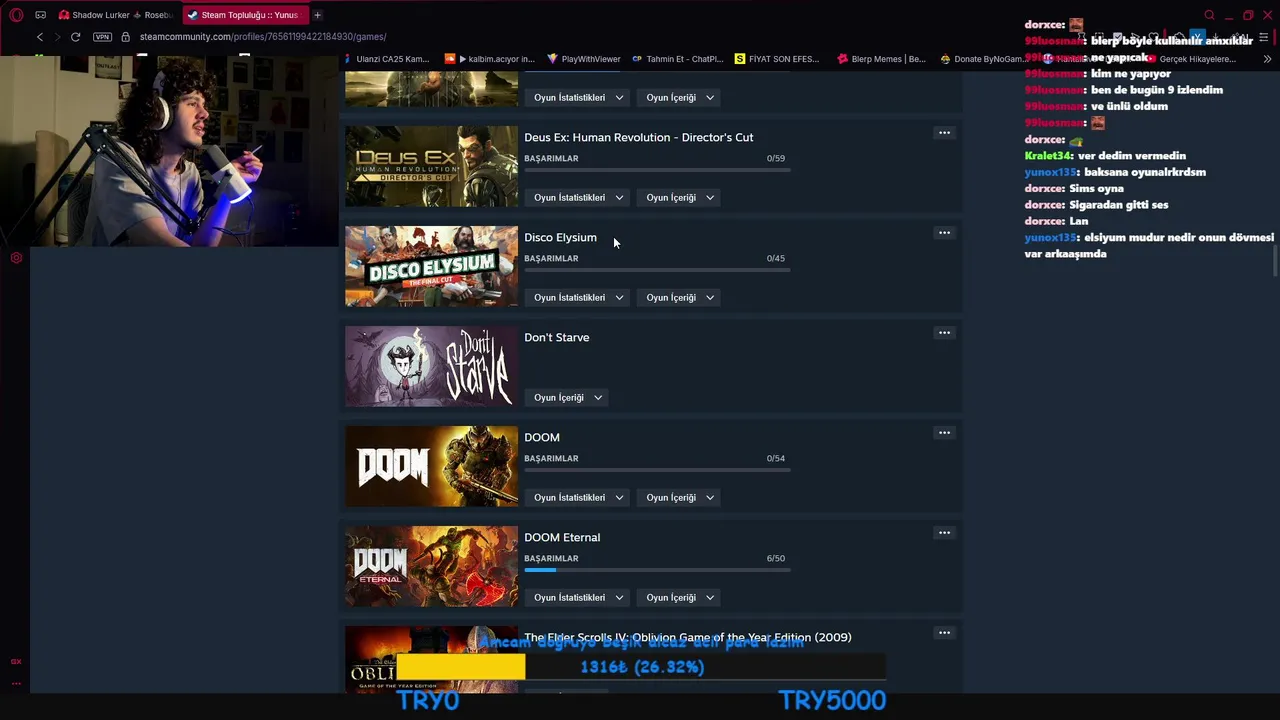The height and width of the screenshot is (720, 1280).
Task: Expand Oyun İçeriği for DOOM Eternal
Action: (680, 597)
